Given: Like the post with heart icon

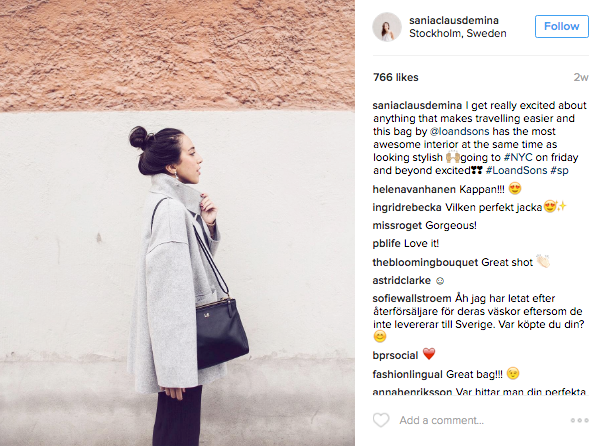Looking at the screenshot, I should pos(381,420).
